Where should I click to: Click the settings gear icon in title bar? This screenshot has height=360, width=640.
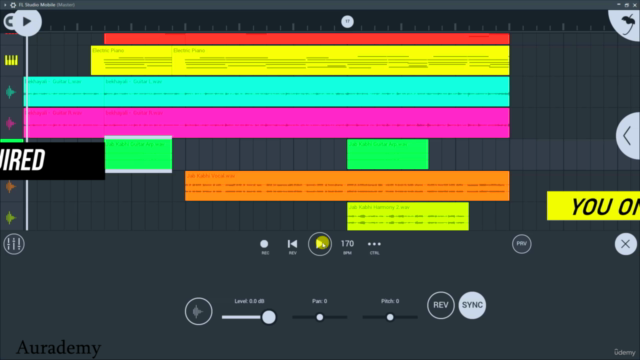coord(13,5)
